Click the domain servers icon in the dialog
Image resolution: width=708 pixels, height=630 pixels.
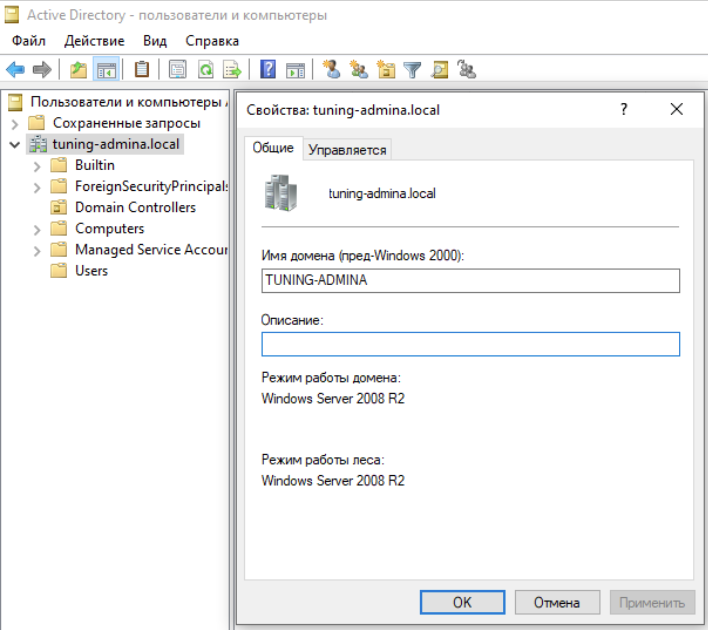[281, 193]
